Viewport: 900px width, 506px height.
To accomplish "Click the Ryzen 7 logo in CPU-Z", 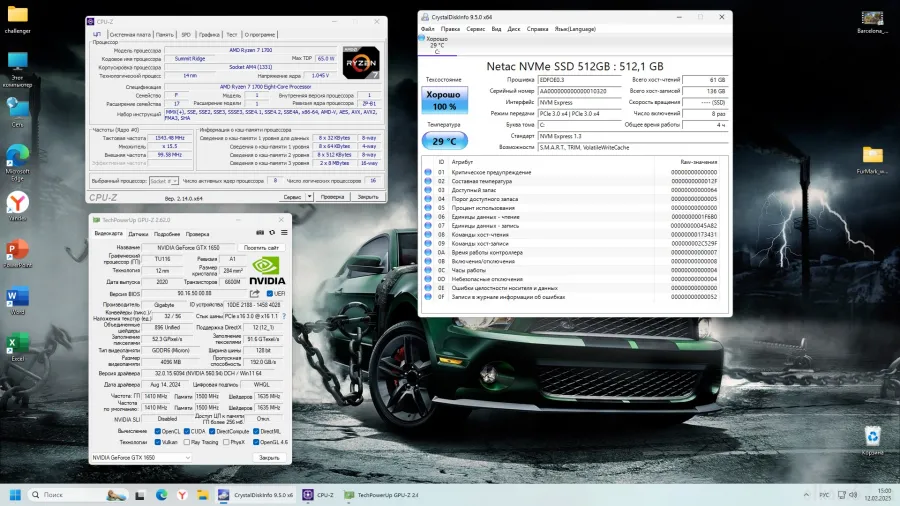I will [x=361, y=63].
